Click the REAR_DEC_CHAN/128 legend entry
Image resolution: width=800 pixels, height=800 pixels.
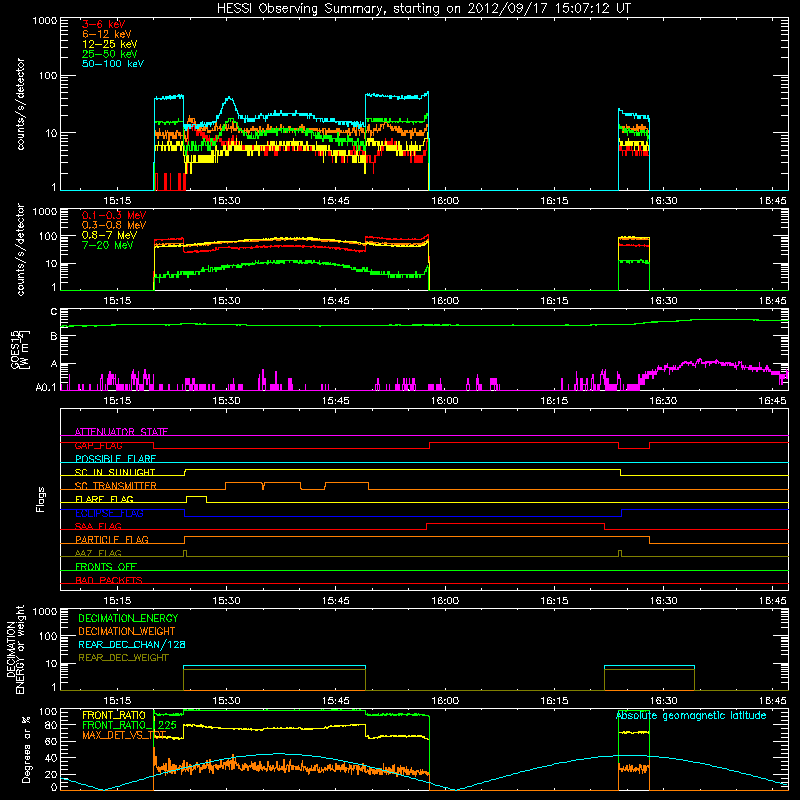pyautogui.click(x=132, y=644)
